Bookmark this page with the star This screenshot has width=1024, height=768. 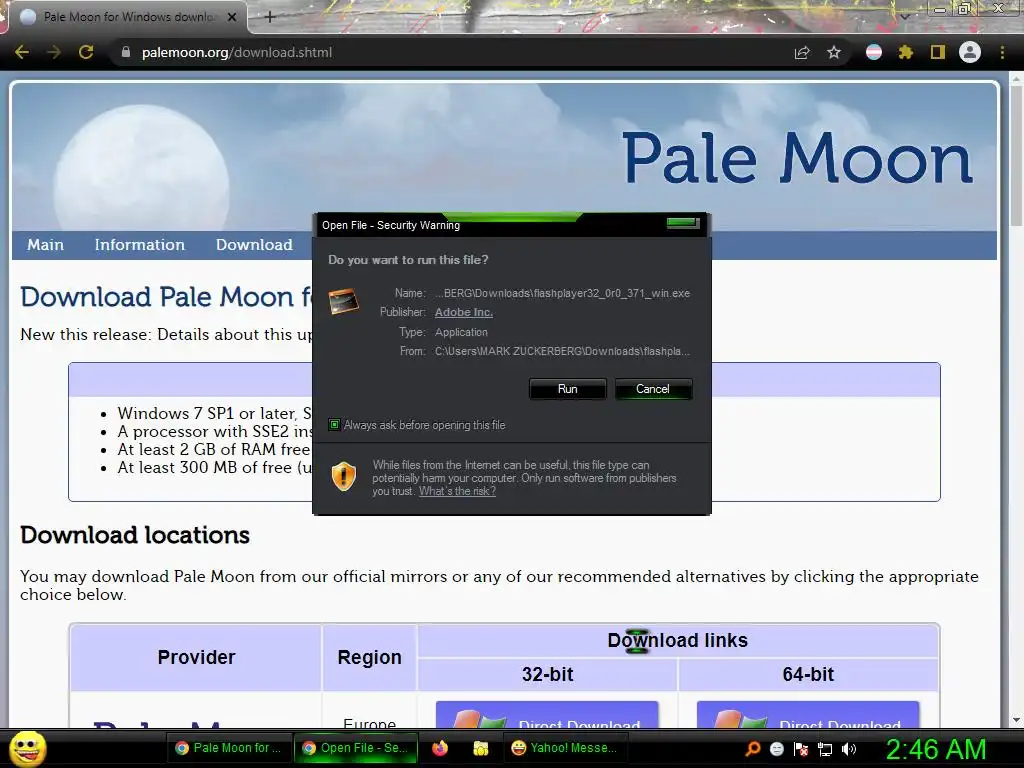click(x=834, y=52)
